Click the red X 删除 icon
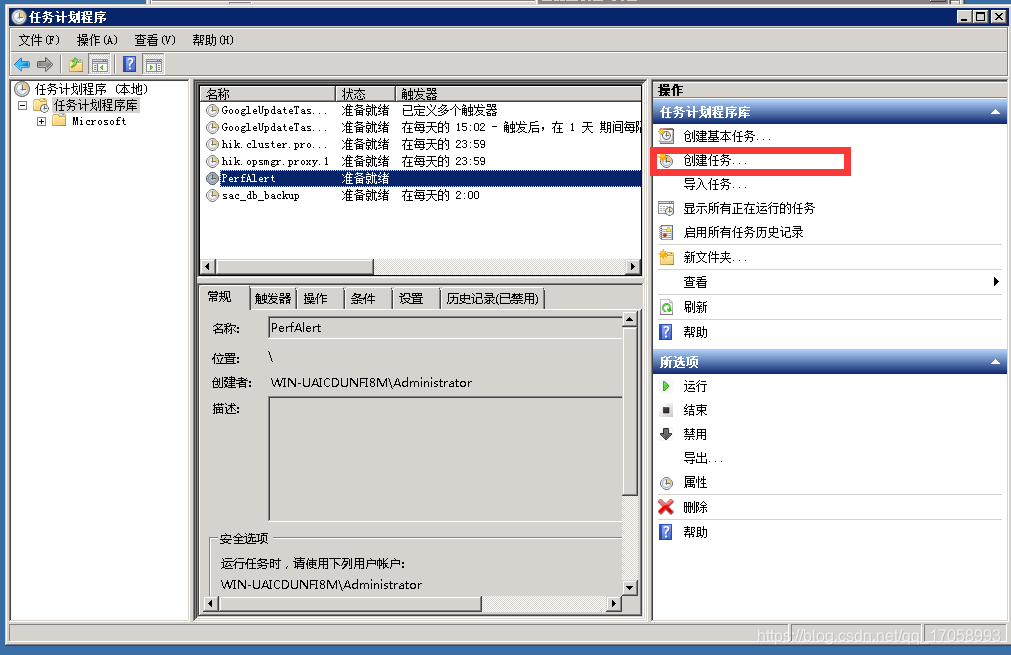This screenshot has width=1011, height=655. tap(666, 507)
